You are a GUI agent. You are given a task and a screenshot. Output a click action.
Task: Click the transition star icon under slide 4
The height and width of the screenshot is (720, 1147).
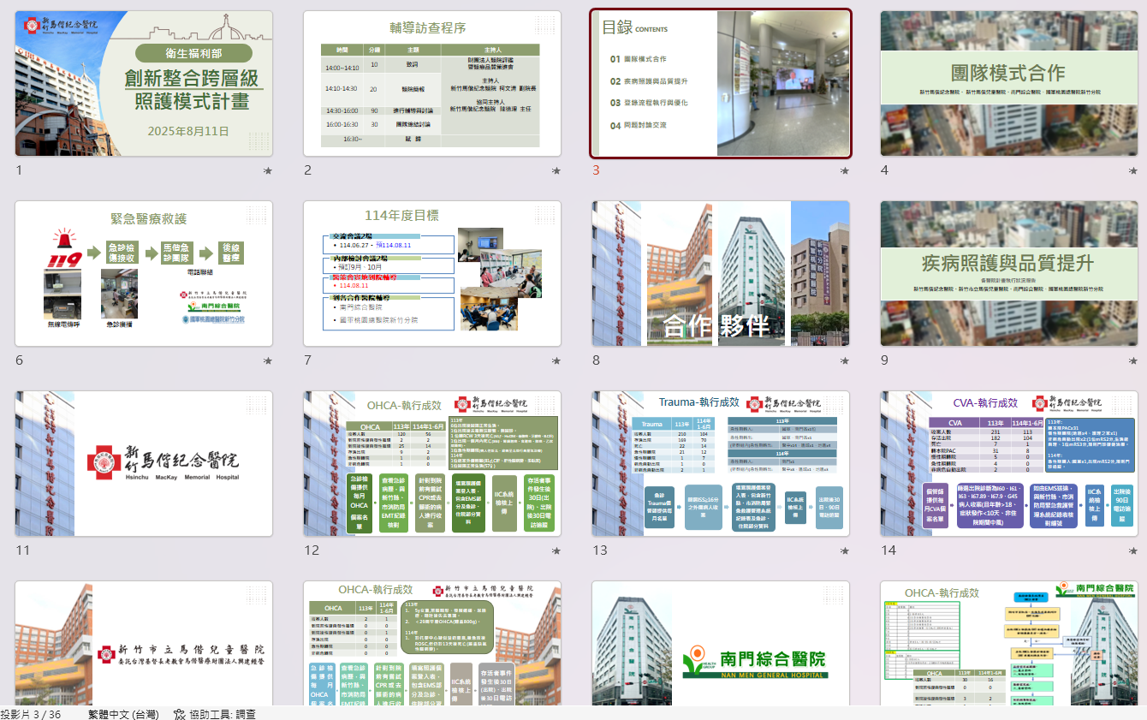[1133, 170]
